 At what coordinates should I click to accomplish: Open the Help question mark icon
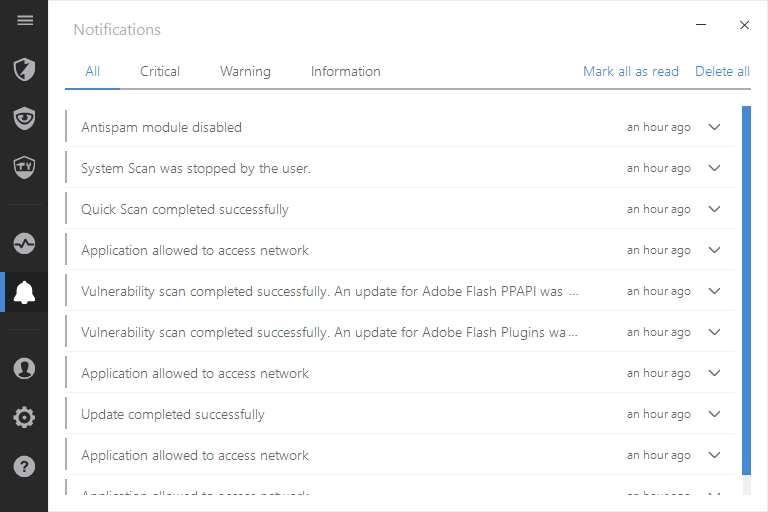tap(25, 466)
